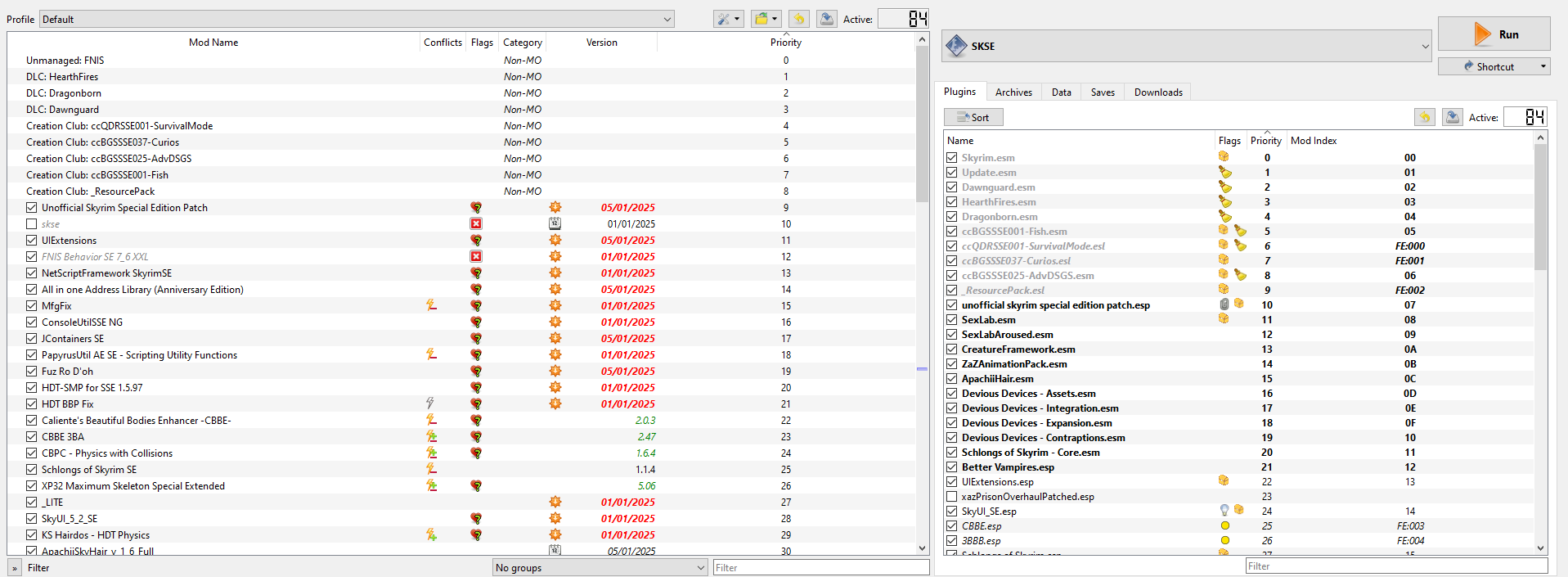This screenshot has width=1568, height=577.
Task: Click the mod list scroll down arrow
Action: [922, 548]
